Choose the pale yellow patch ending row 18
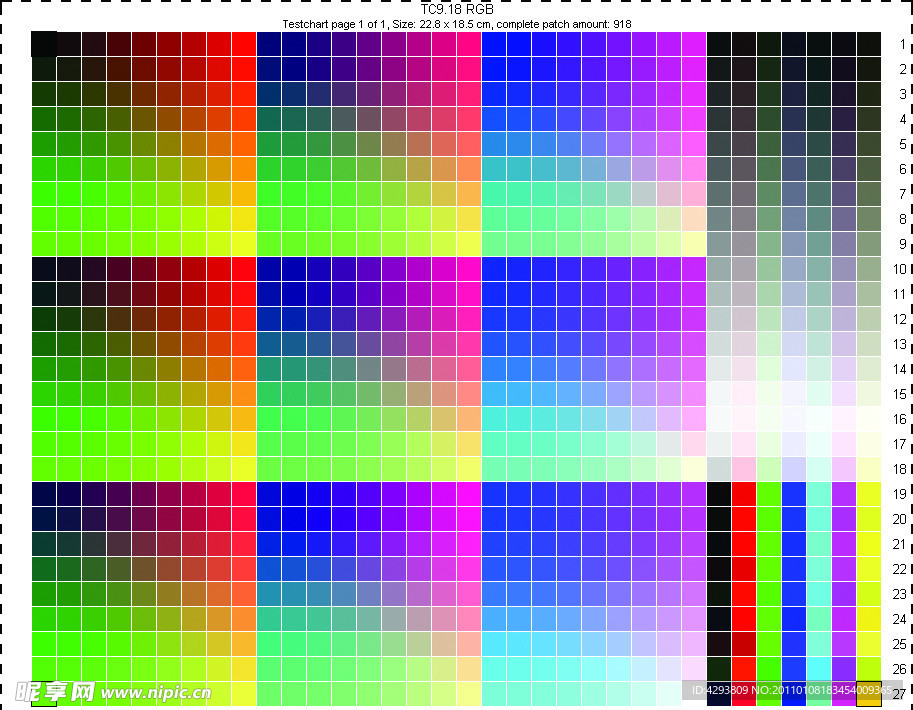The height and width of the screenshot is (710, 913). [869, 468]
